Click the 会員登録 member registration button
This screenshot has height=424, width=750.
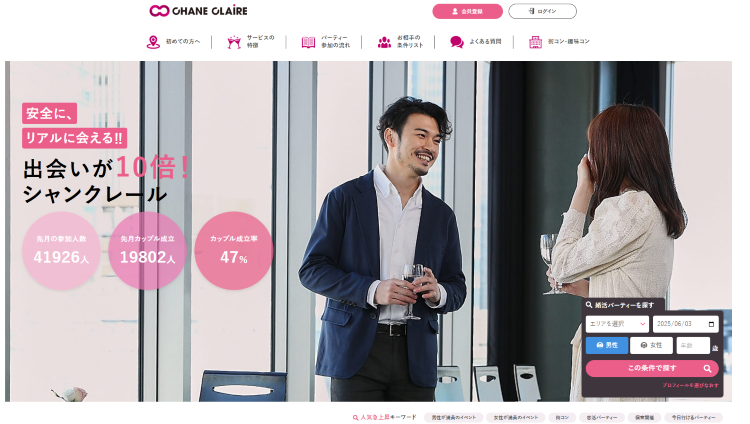467,11
